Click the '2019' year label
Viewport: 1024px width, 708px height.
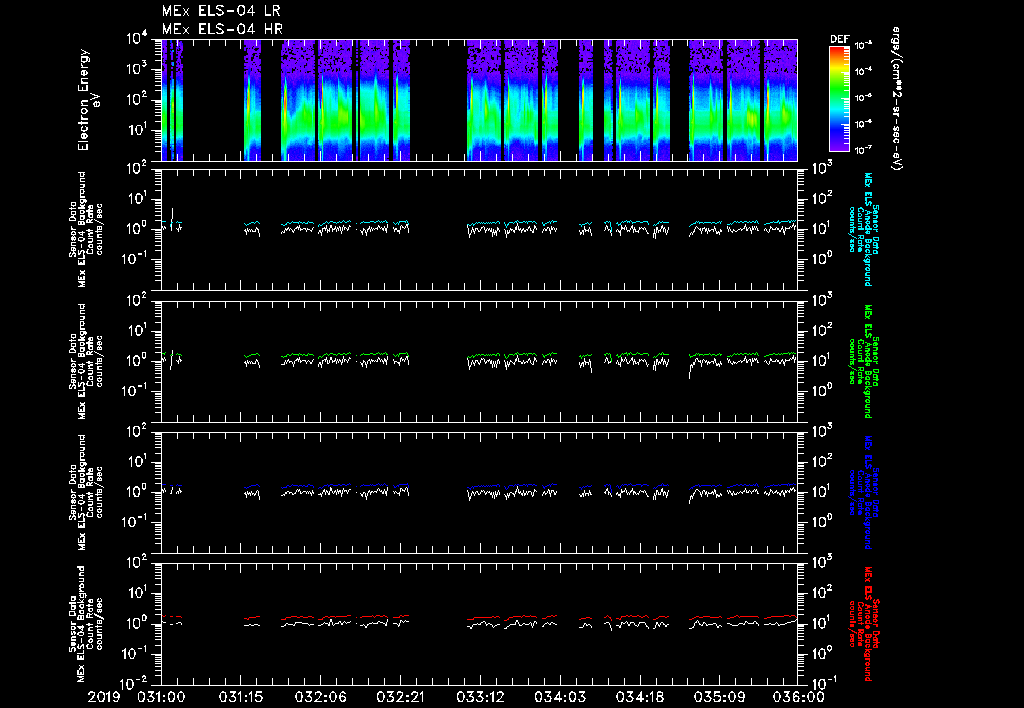click(x=104, y=697)
